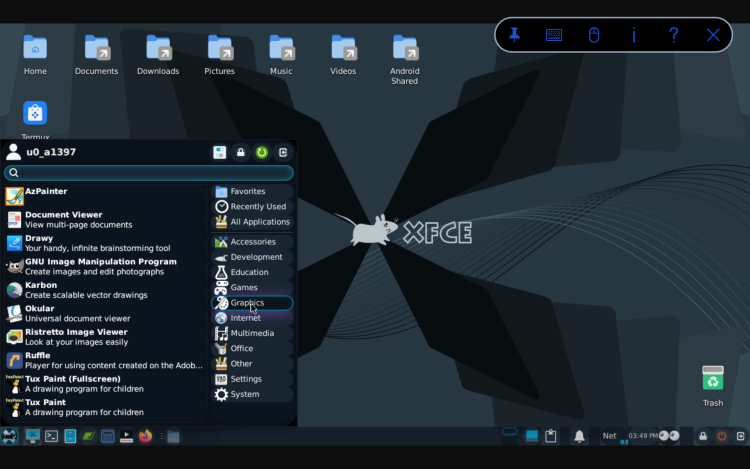Open the Pictures desktop shortcut
Viewport: 750px width, 469px height.
click(220, 55)
